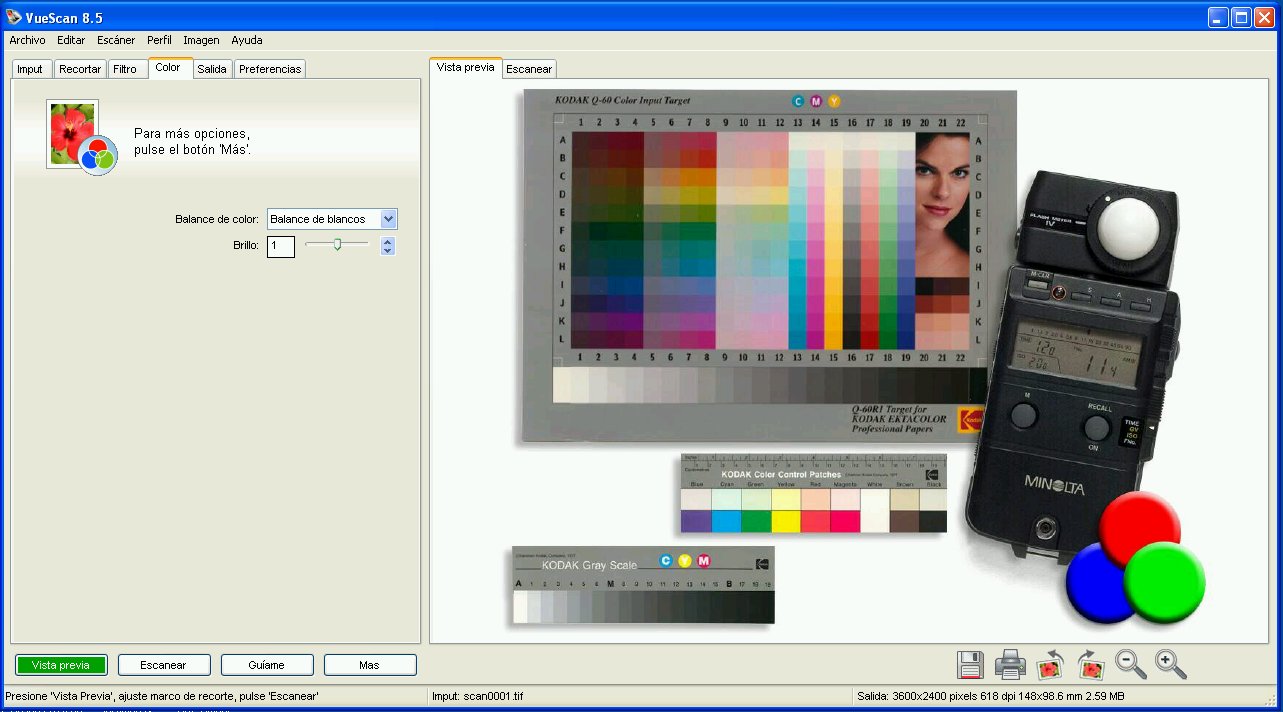
Task: Click the Escanear button at bottom
Action: coord(164,665)
